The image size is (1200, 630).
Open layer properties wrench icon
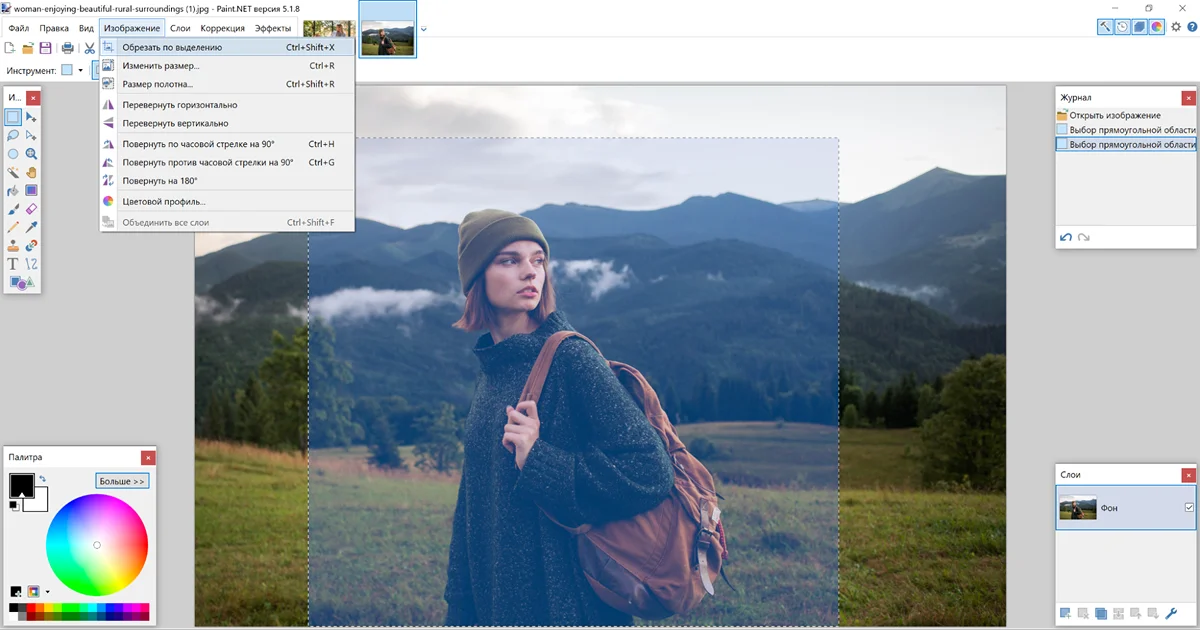coord(1172,612)
